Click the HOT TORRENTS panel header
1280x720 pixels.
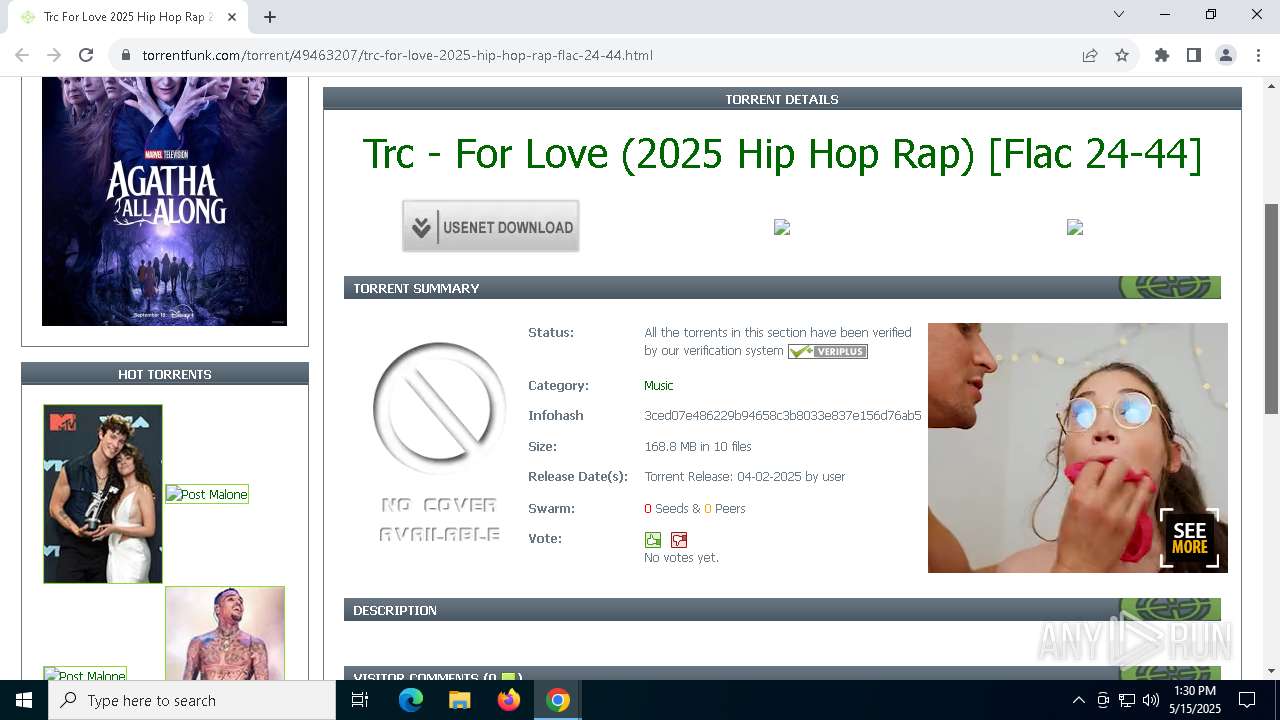point(165,374)
